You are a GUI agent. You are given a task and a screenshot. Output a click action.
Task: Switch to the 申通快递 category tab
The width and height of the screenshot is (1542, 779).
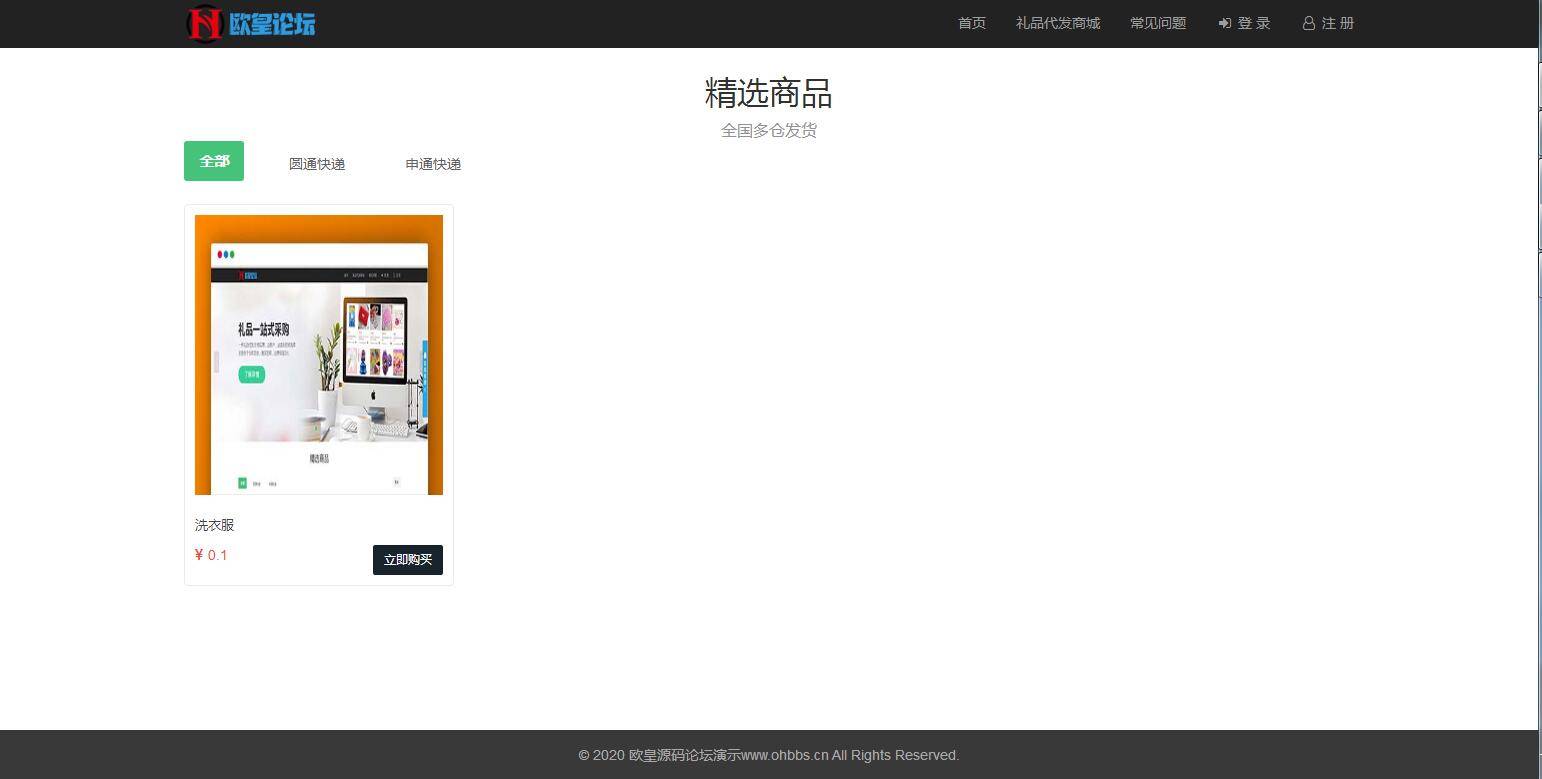432,164
